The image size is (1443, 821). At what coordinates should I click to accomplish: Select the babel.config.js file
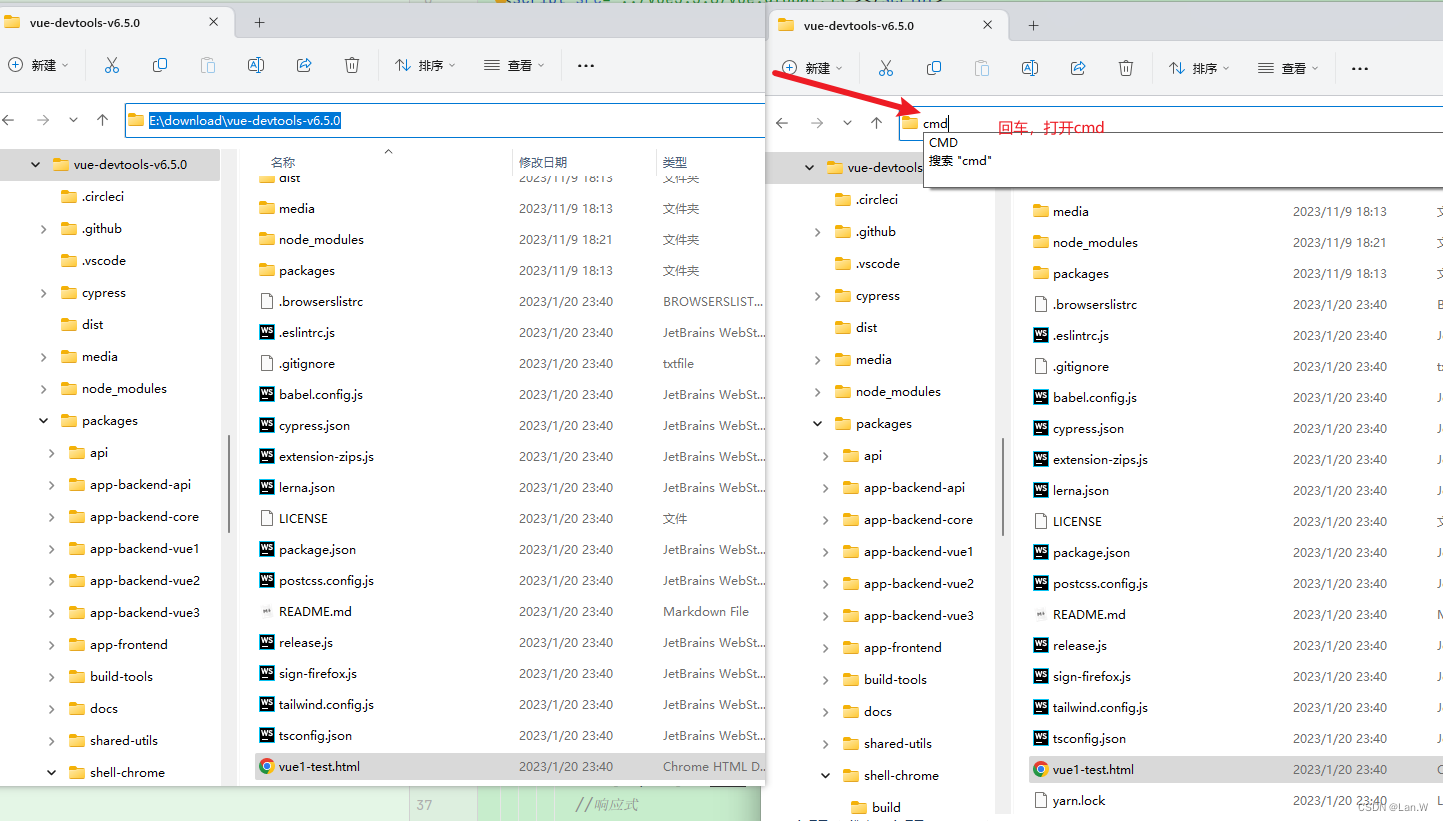318,394
